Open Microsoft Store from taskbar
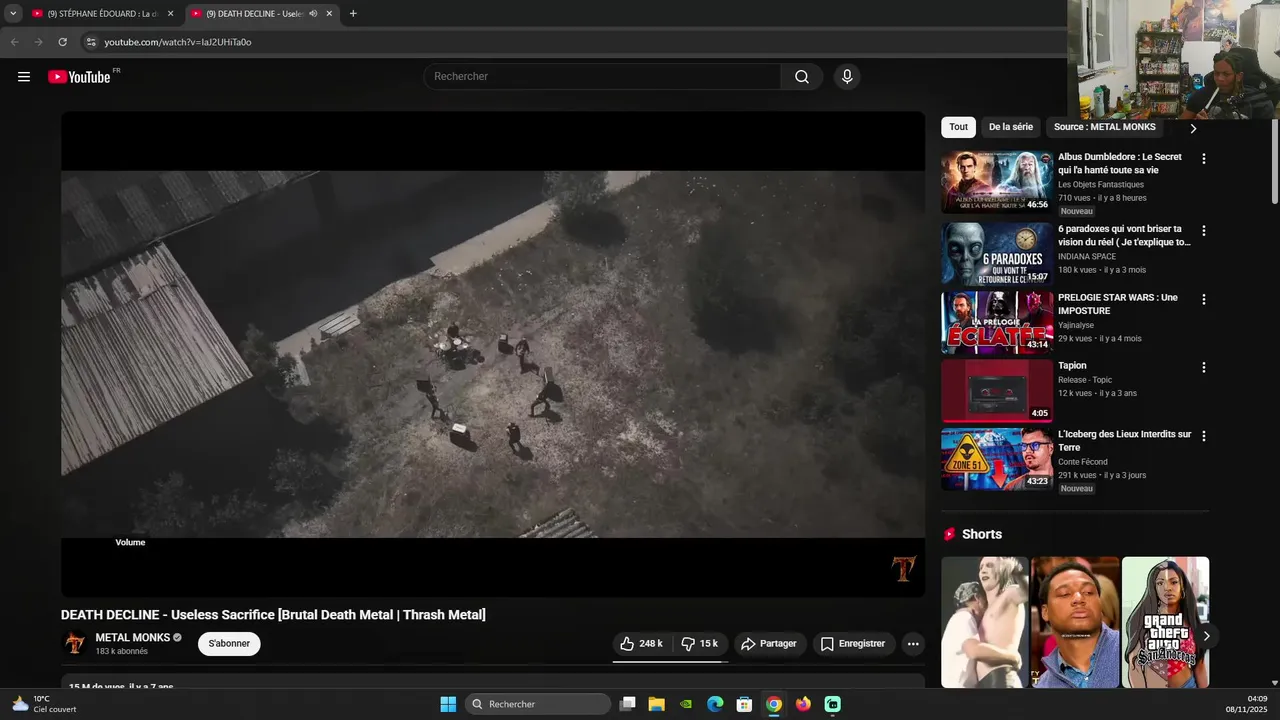The width and height of the screenshot is (1280, 720). click(x=744, y=704)
